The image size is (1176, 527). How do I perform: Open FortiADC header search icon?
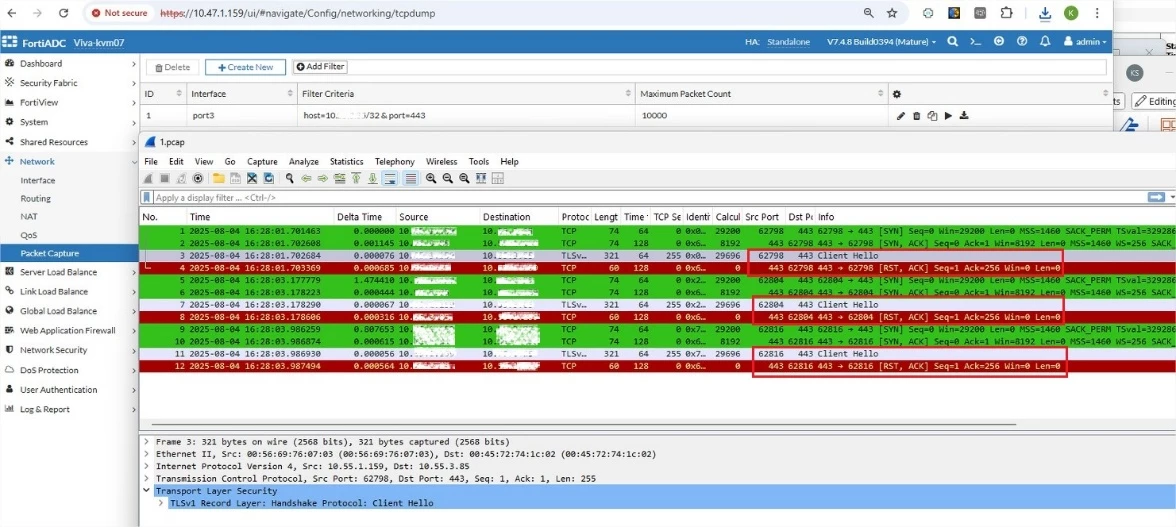coord(952,42)
